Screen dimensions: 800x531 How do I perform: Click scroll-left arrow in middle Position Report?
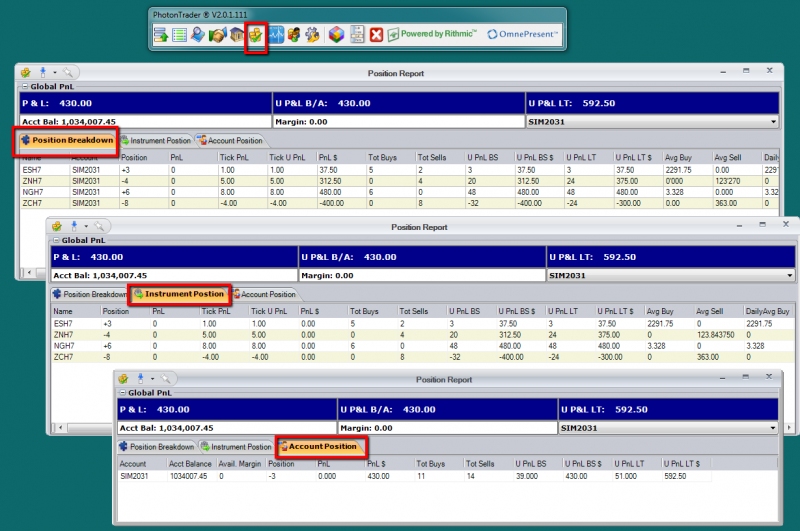(60, 427)
